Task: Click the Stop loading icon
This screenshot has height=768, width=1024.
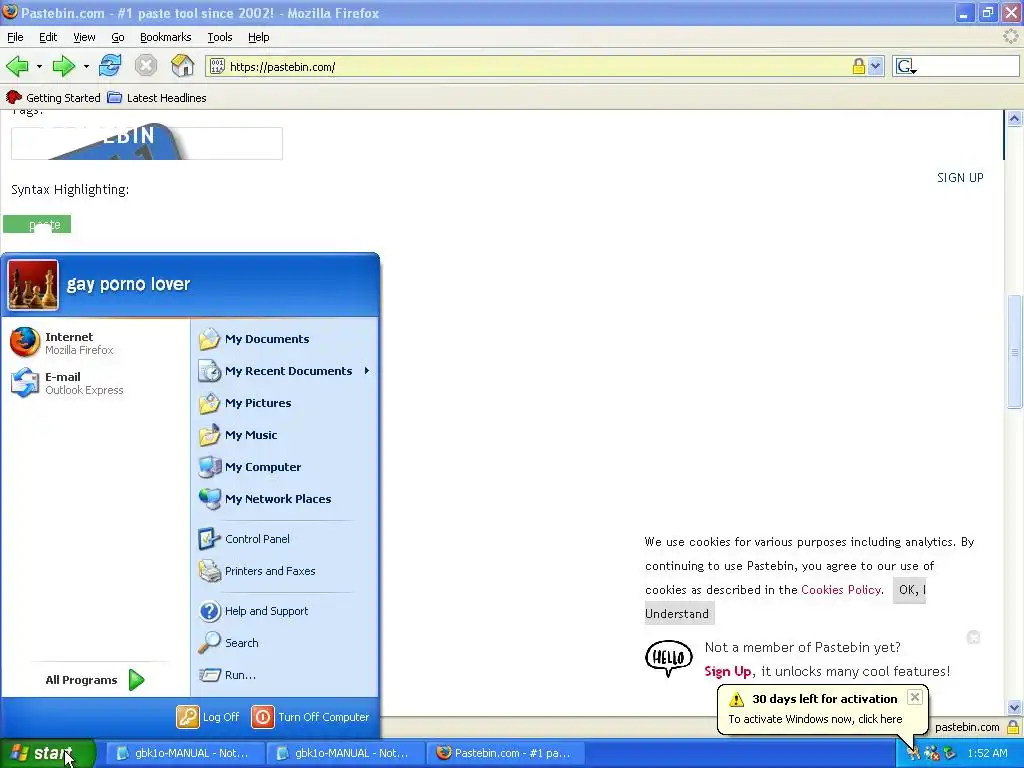Action: click(146, 66)
